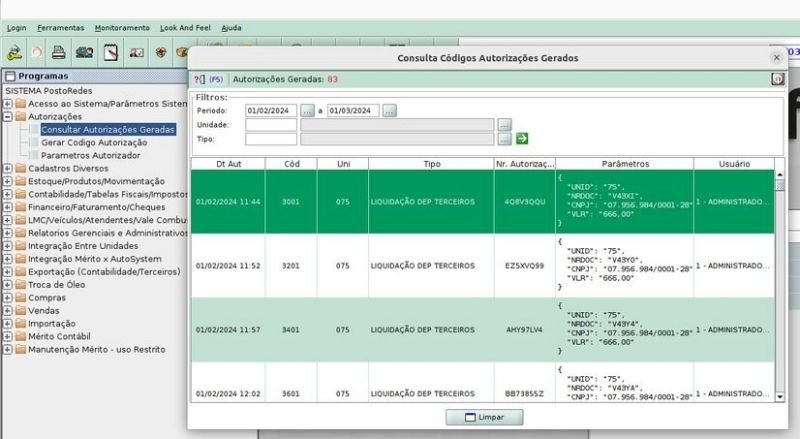
Task: Click the key login toolbar icon
Action: tap(14, 52)
